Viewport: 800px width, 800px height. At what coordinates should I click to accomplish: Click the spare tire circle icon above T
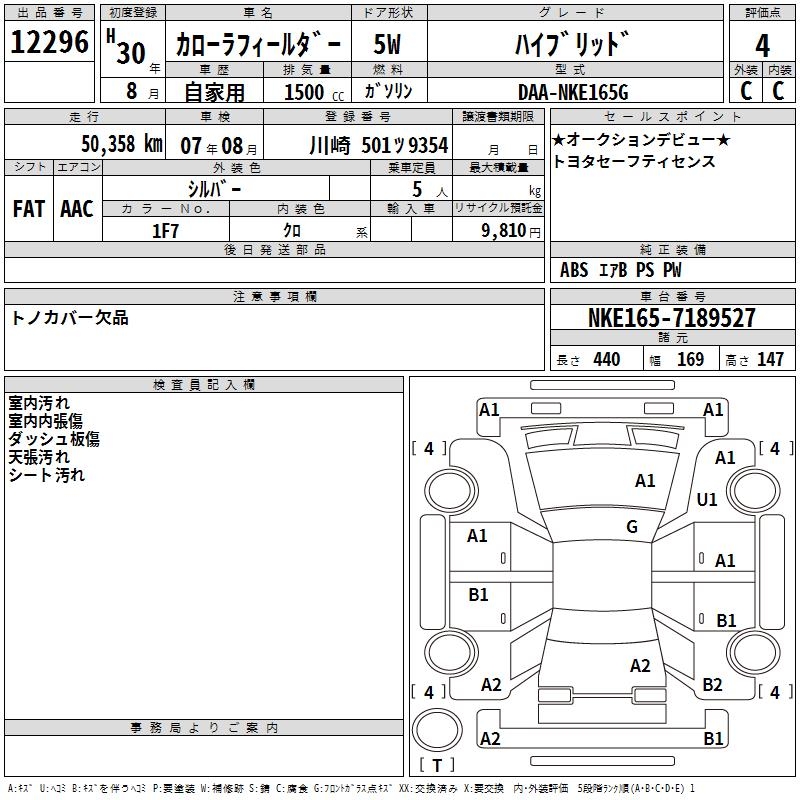(x=437, y=730)
